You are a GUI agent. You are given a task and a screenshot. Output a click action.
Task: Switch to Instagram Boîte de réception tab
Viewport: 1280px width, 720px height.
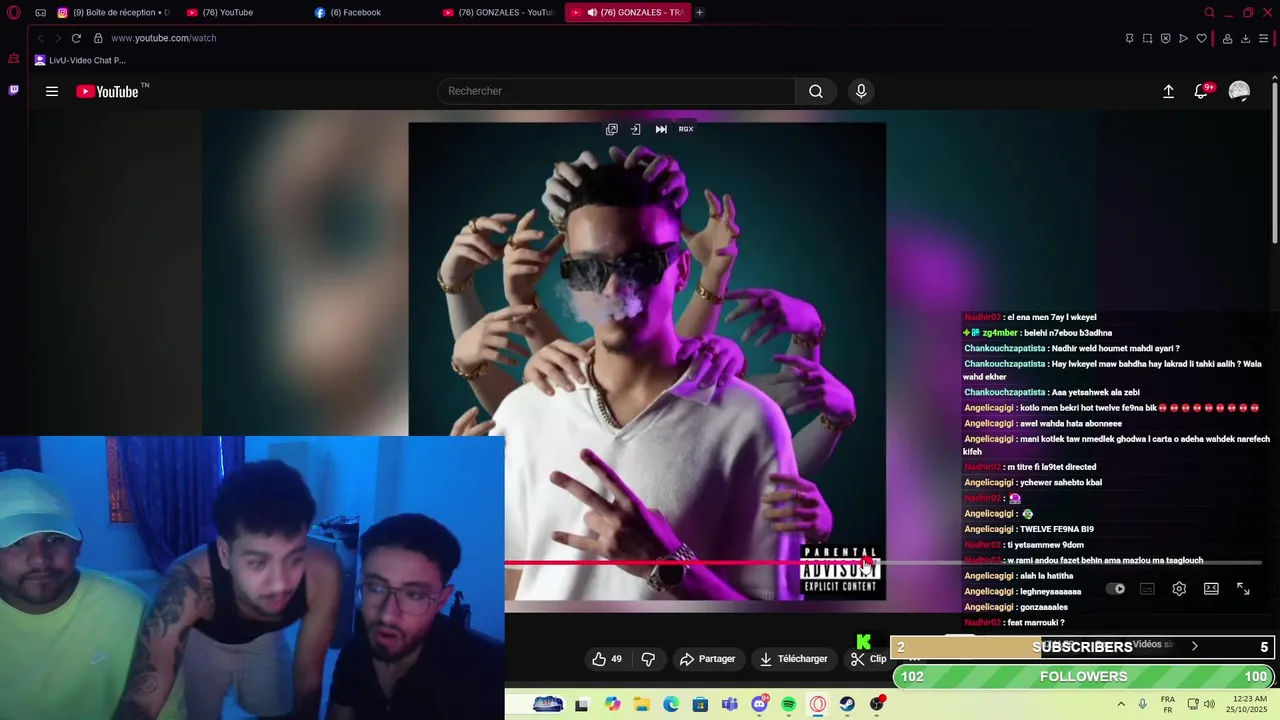point(113,13)
